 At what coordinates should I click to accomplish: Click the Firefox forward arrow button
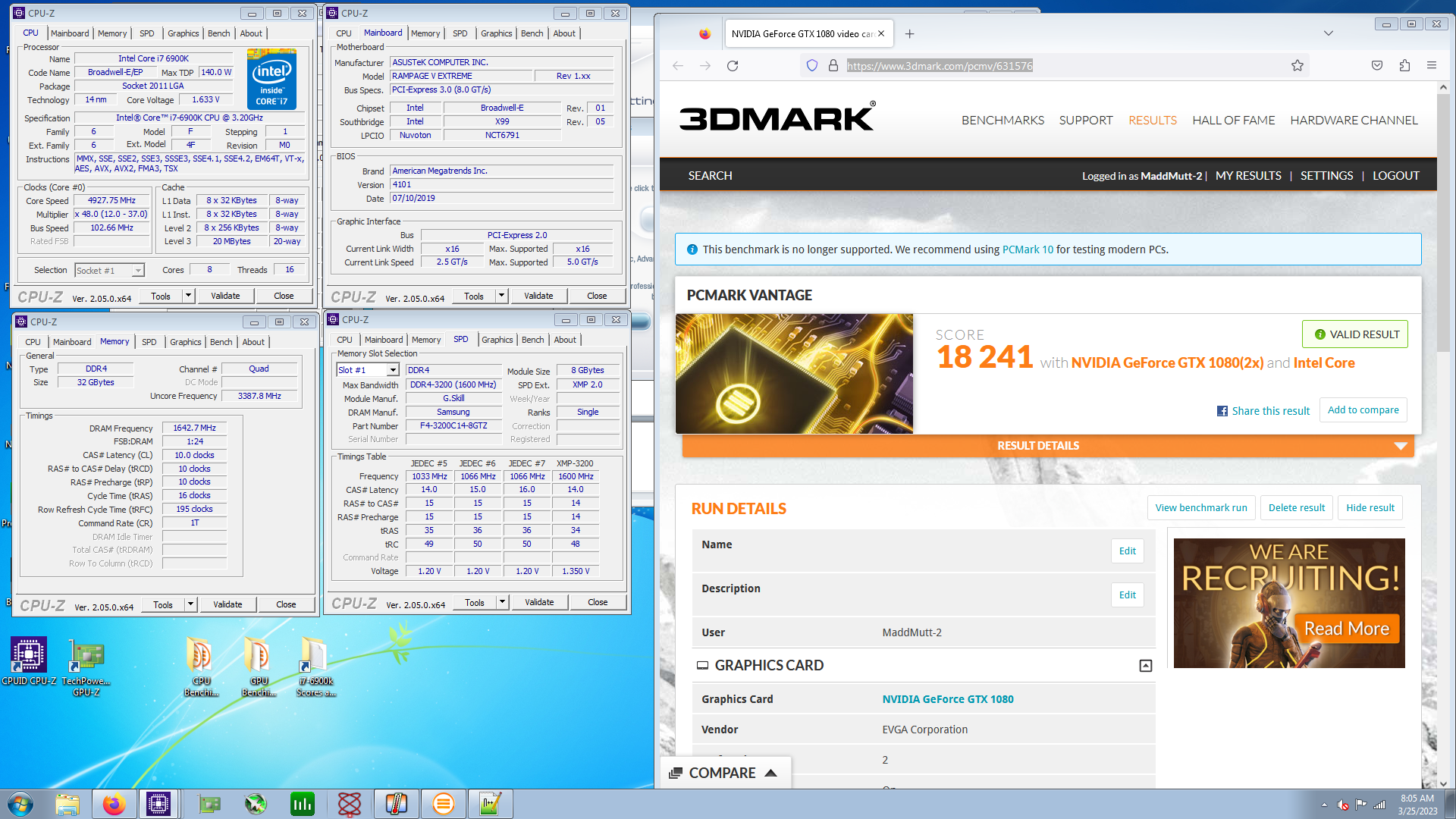pyautogui.click(x=705, y=66)
